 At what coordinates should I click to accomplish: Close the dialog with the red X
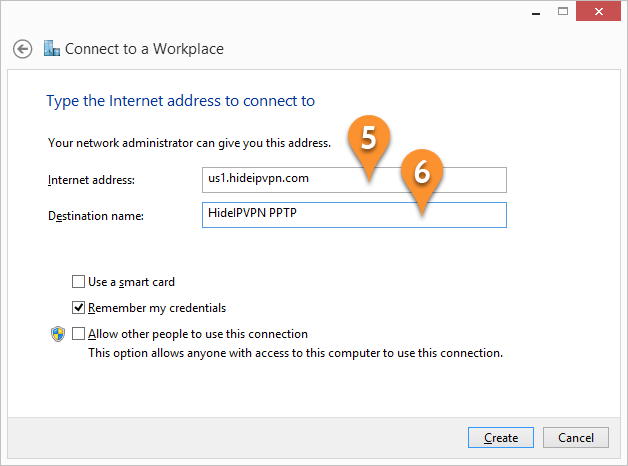(x=598, y=11)
